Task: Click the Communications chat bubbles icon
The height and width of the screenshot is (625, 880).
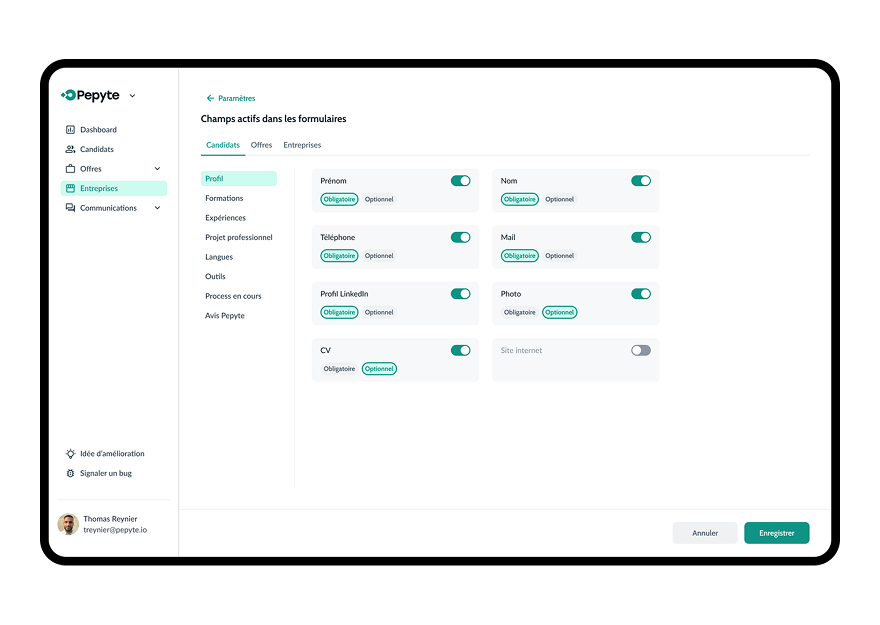Action: [x=70, y=208]
